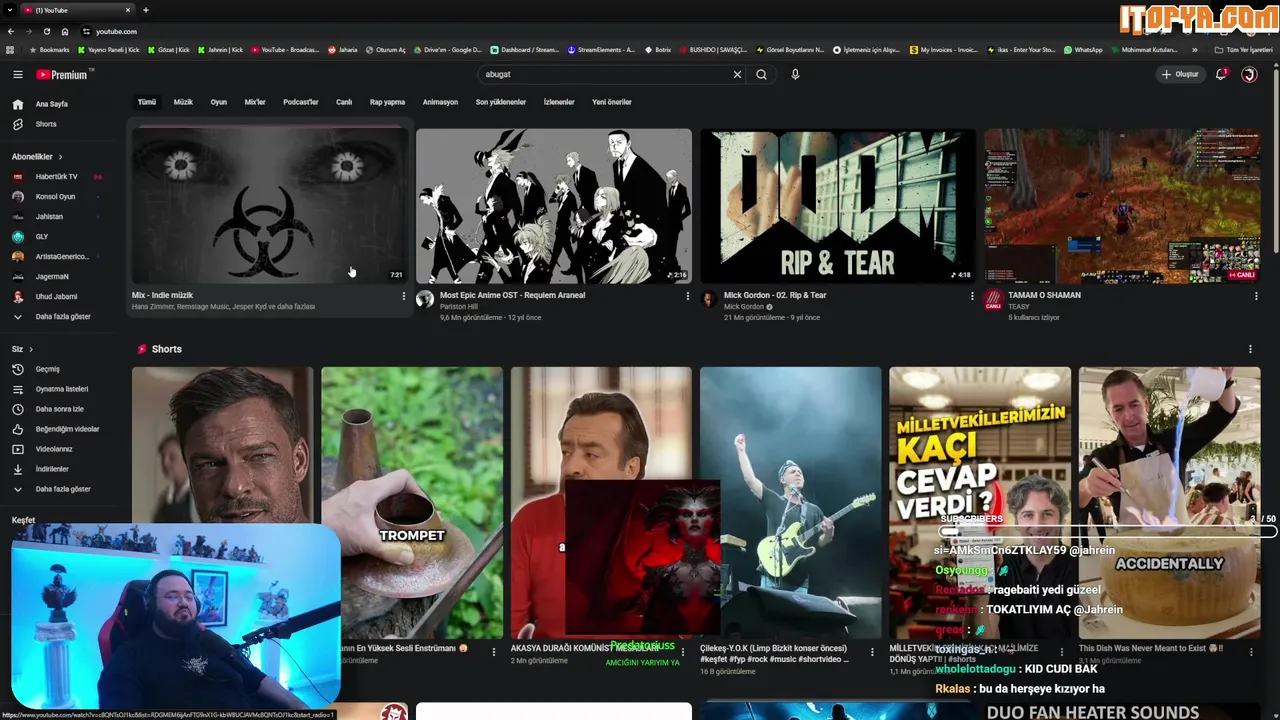The width and height of the screenshot is (1280, 720).
Task: Open Mick Gordon channel avatar
Action: [709, 299]
